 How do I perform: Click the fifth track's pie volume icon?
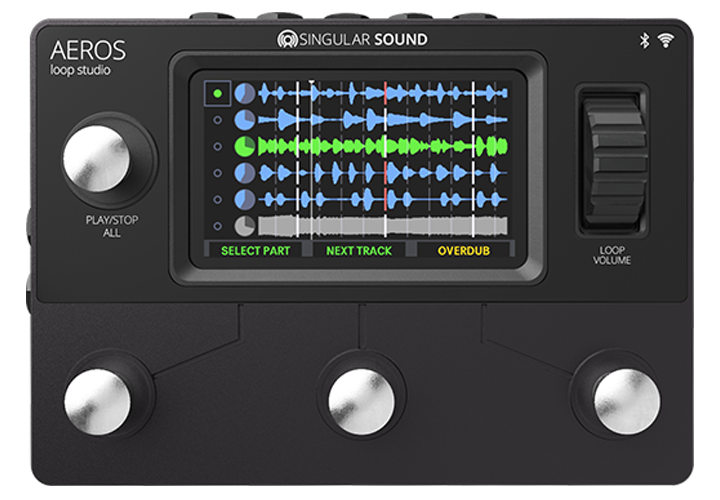tap(244, 199)
